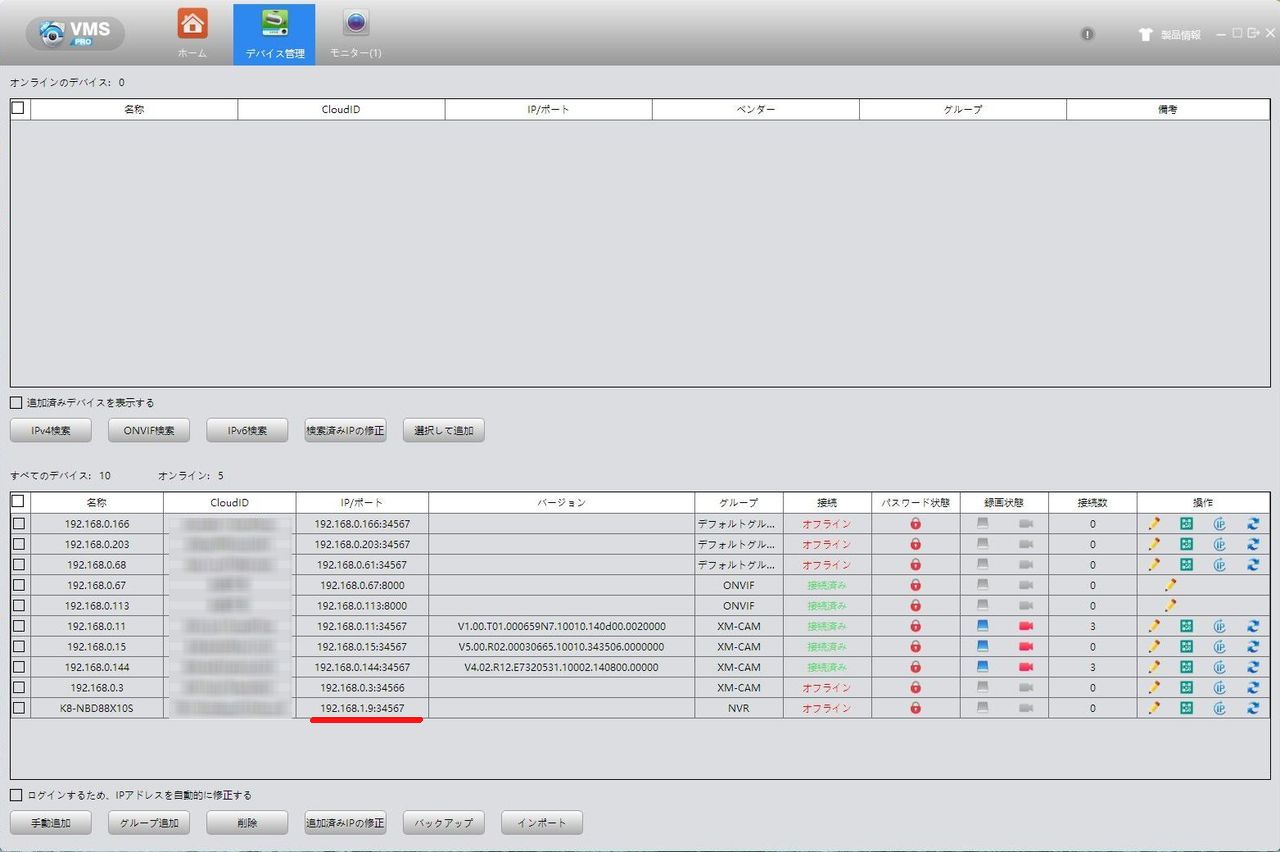This screenshot has height=852, width=1280.
Task: Click the blue disk icon for 192.168.0.11
Action: [x=983, y=626]
